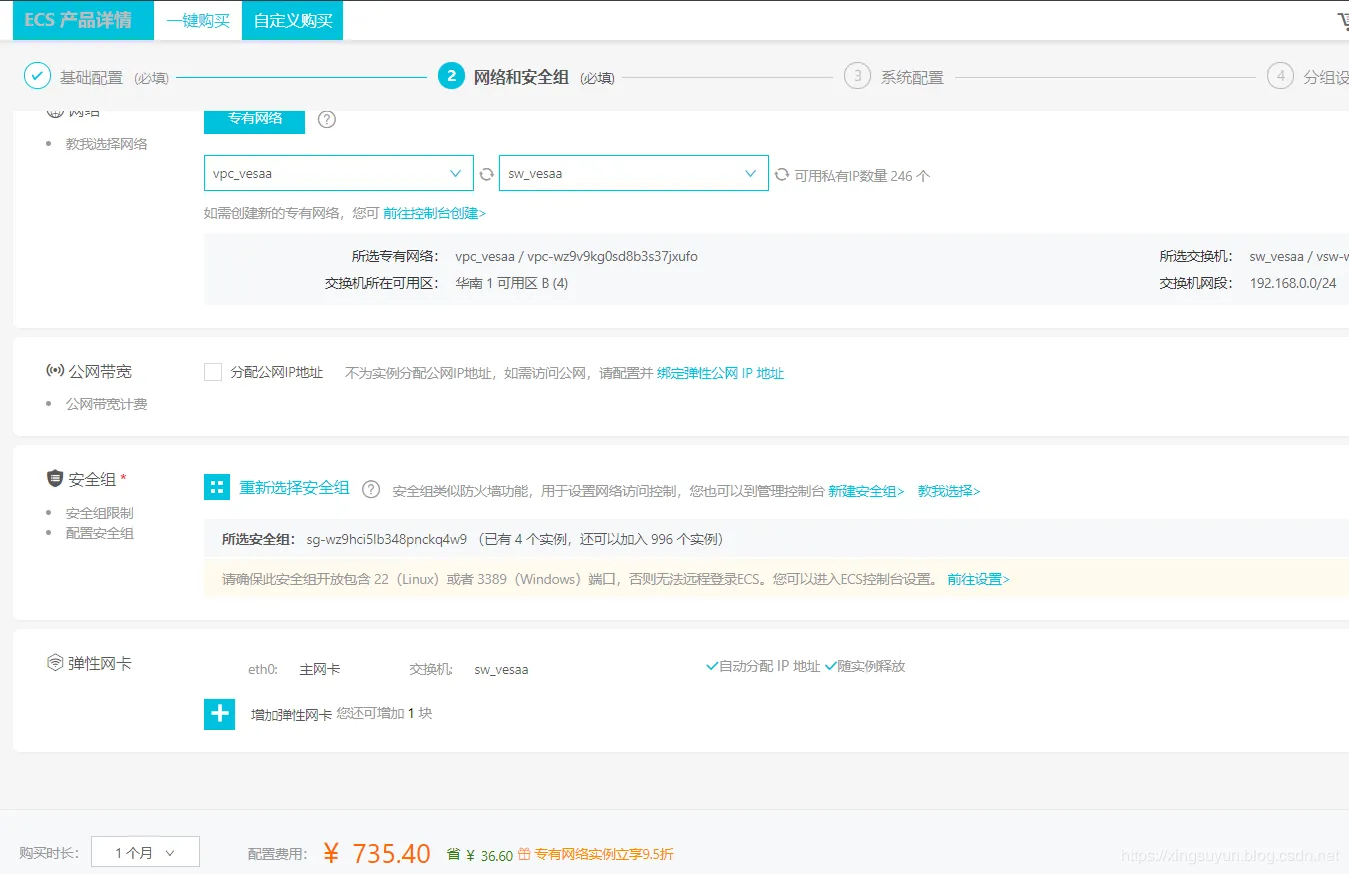Open the vpc_vesaa VPC dropdown
1349x874 pixels.
click(339, 173)
